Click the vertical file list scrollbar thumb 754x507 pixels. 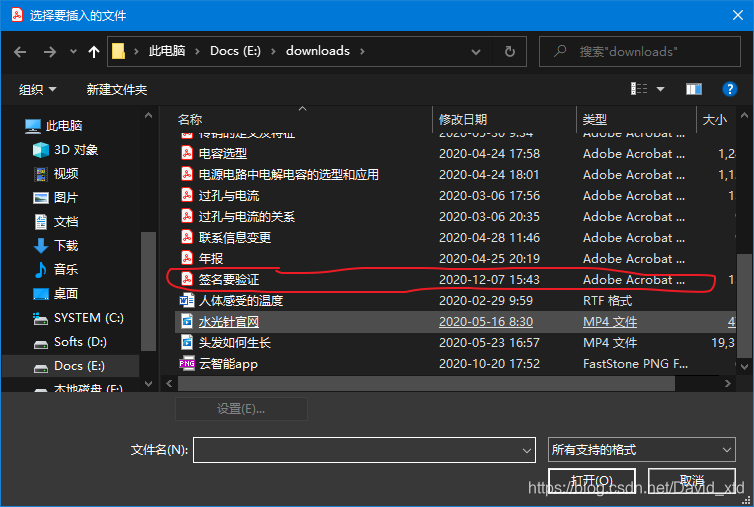click(x=744, y=305)
